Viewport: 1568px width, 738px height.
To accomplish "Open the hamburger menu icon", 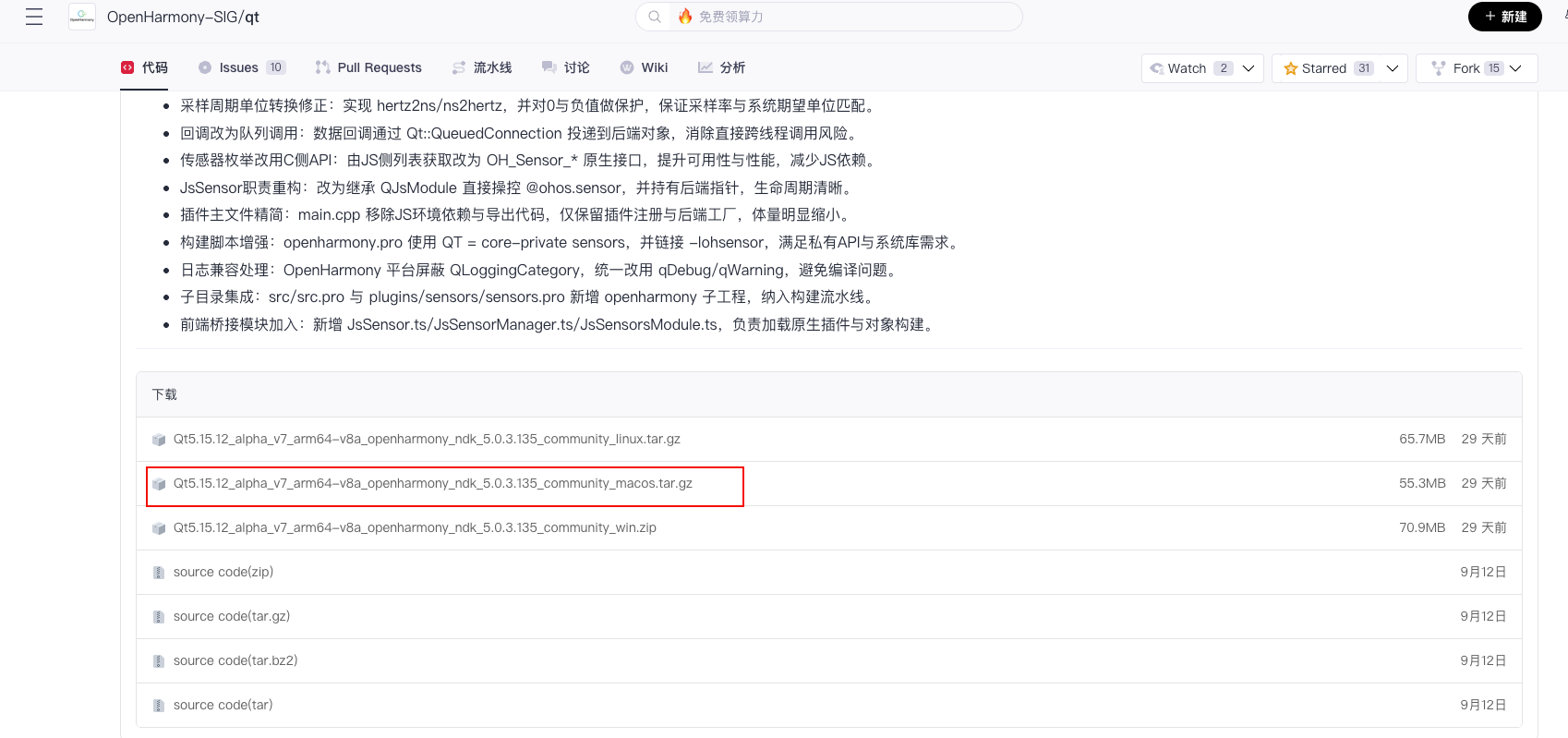I will (34, 17).
